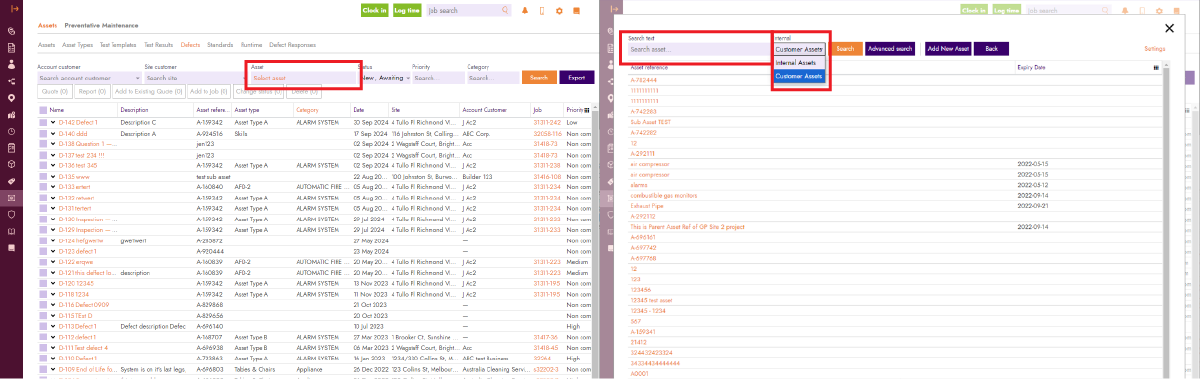
Task: Open the notifications bell in left window
Action: pos(524,10)
